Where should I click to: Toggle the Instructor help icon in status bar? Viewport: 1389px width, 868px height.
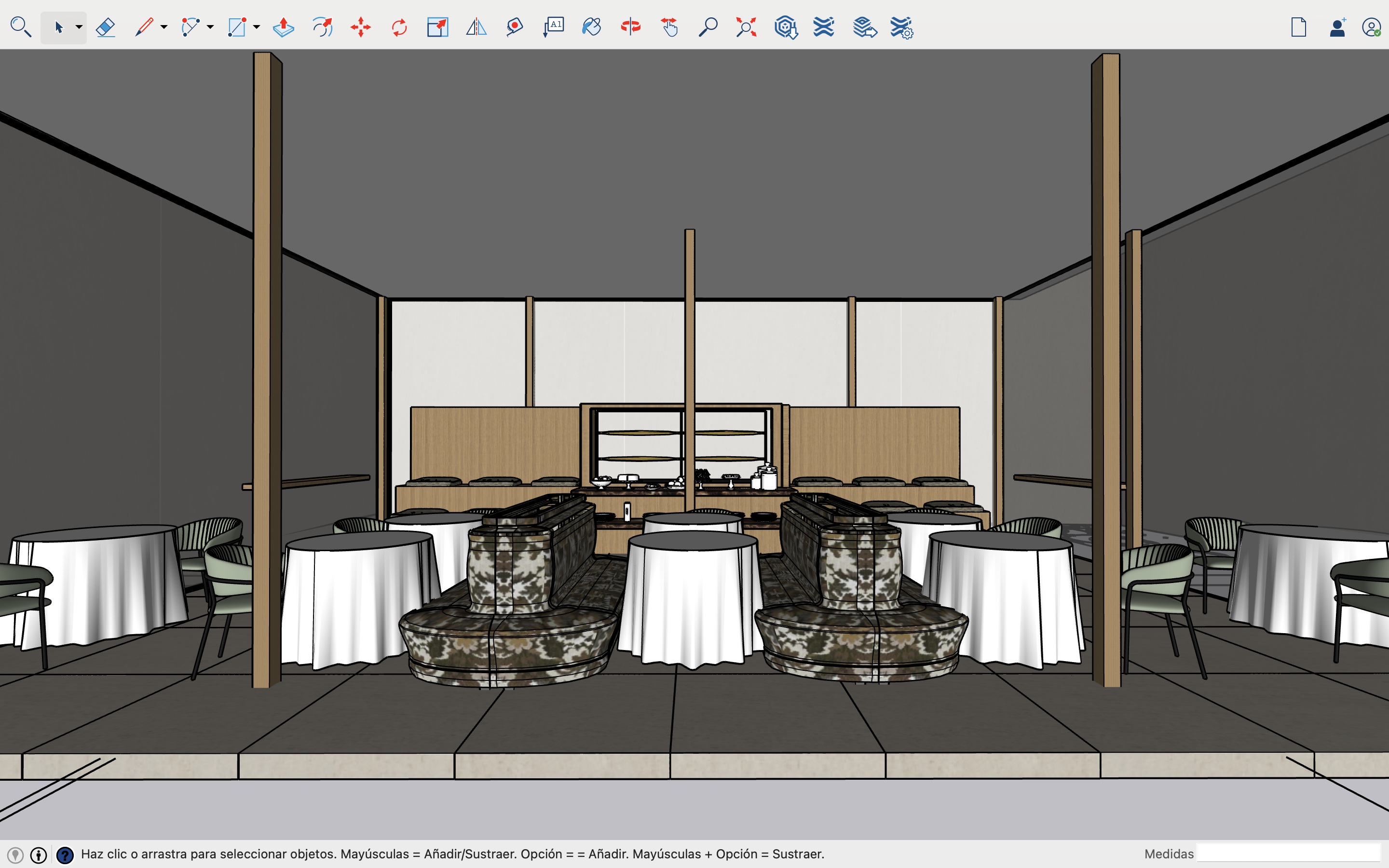(x=66, y=855)
